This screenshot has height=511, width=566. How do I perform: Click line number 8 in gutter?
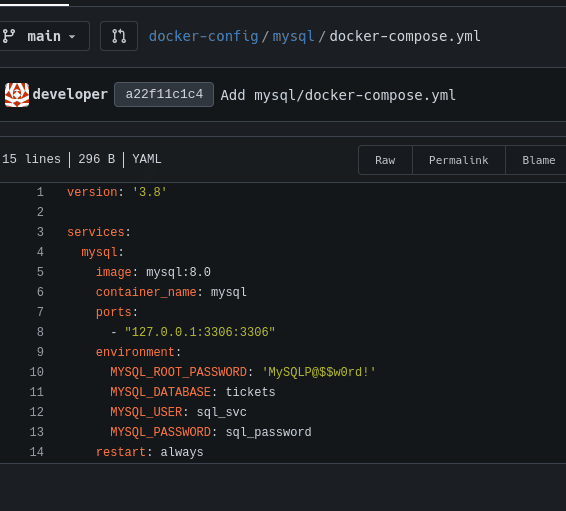40,332
